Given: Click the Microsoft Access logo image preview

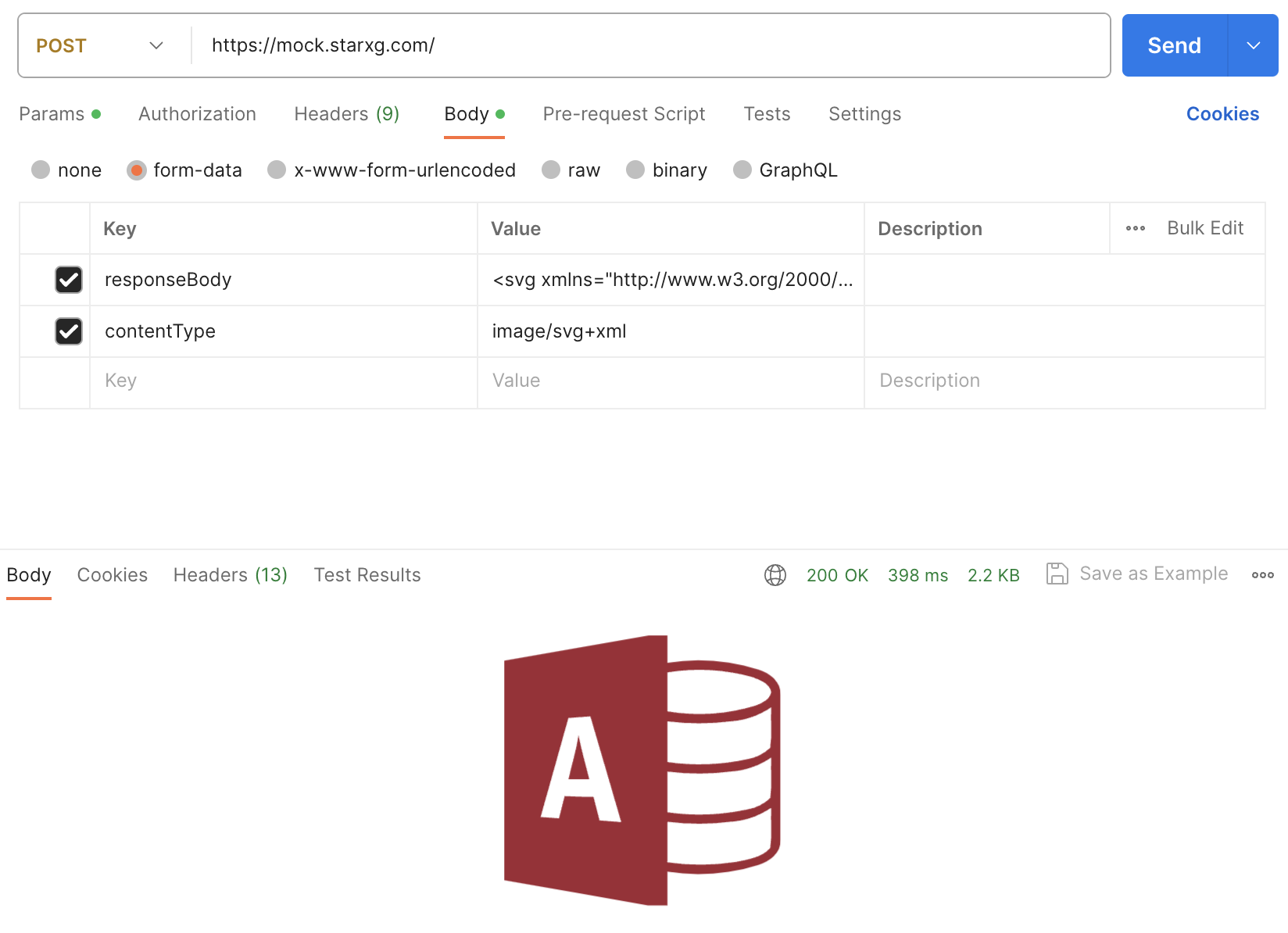Looking at the screenshot, I should (x=642, y=770).
